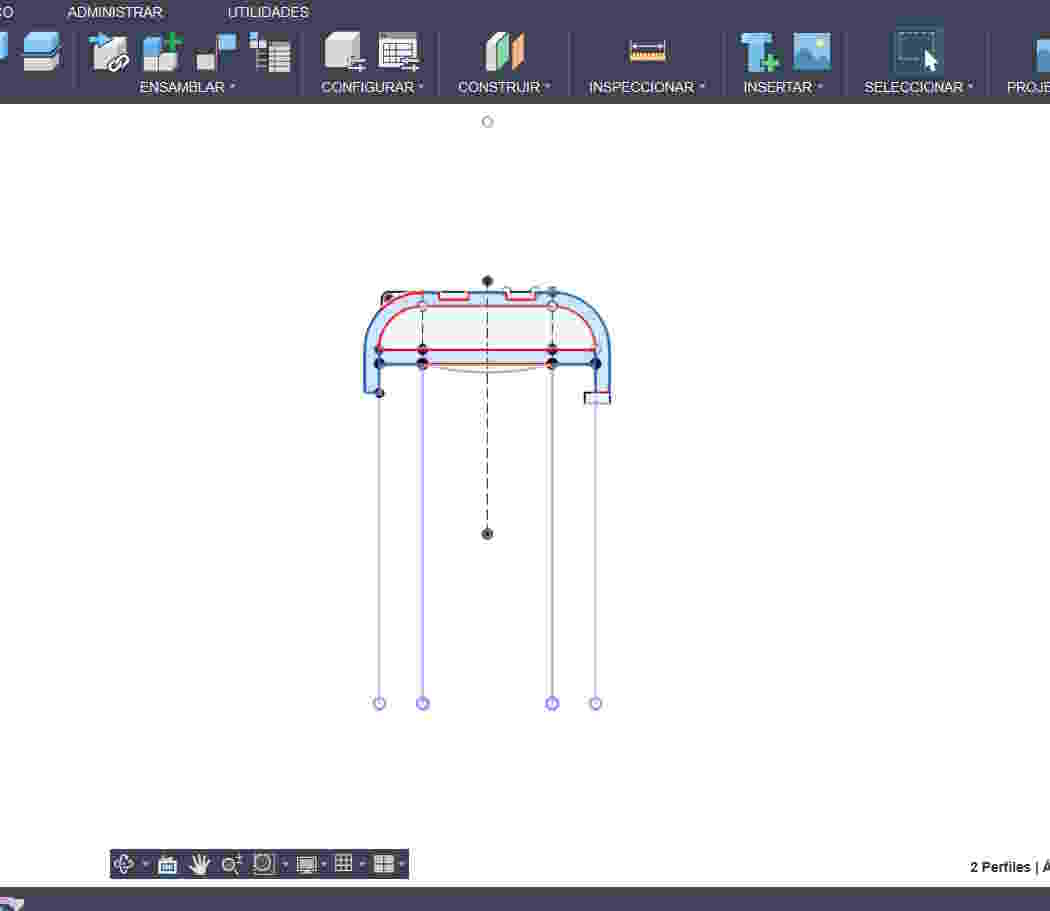Image resolution: width=1050 pixels, height=911 pixels.
Task: Click the look-at camera icon
Action: point(167,865)
